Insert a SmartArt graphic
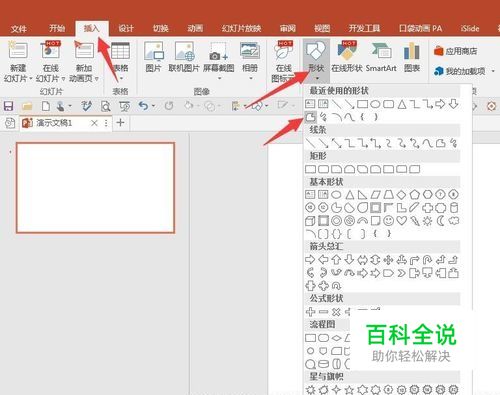The height and width of the screenshot is (395, 500). pos(381,57)
